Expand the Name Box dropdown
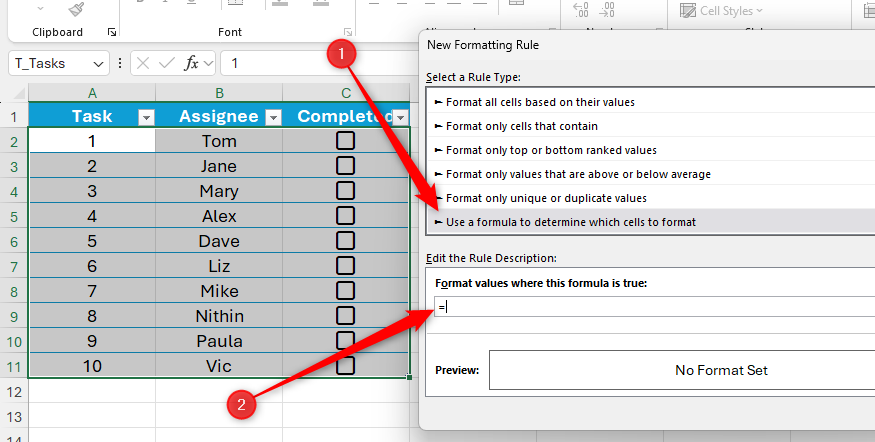Viewport: 875px width, 442px height. pyautogui.click(x=98, y=63)
